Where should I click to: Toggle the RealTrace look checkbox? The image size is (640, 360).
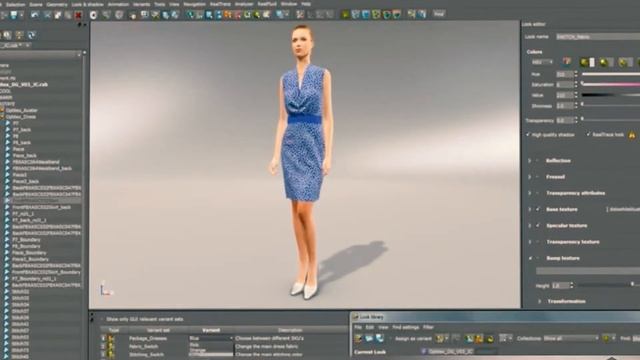pyautogui.click(x=589, y=134)
